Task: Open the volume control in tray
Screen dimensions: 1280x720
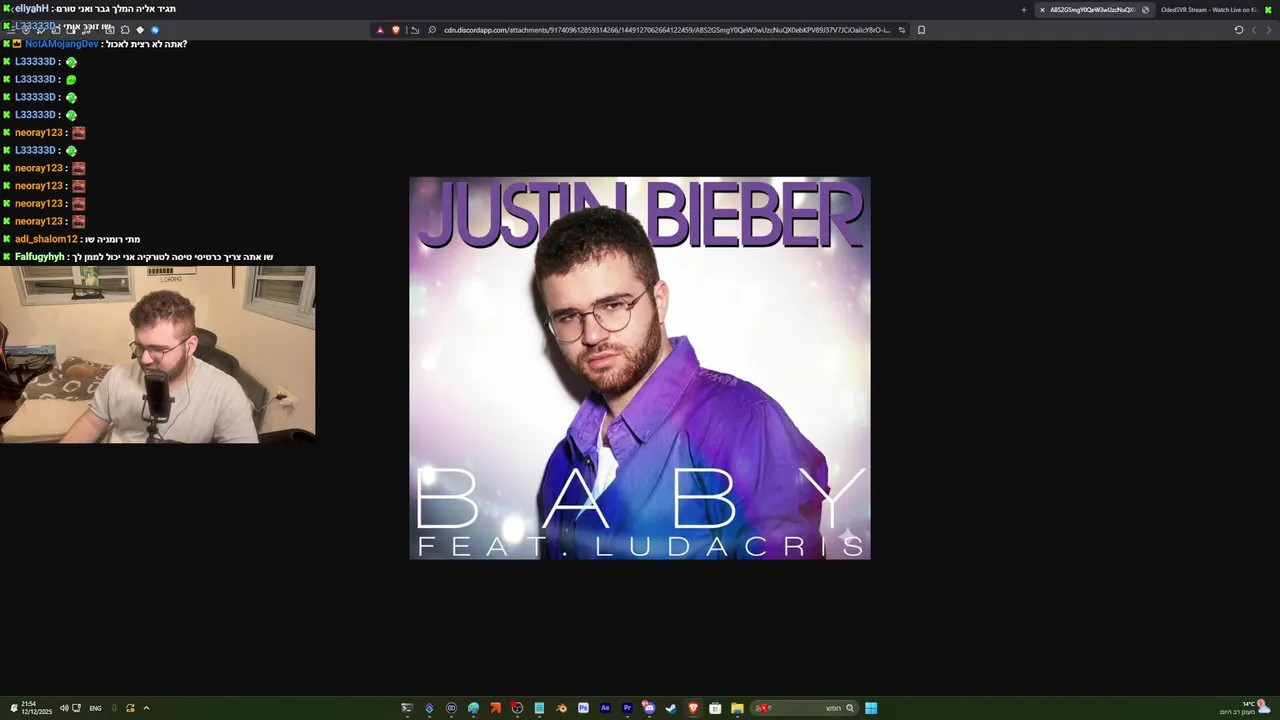Action: [x=64, y=708]
